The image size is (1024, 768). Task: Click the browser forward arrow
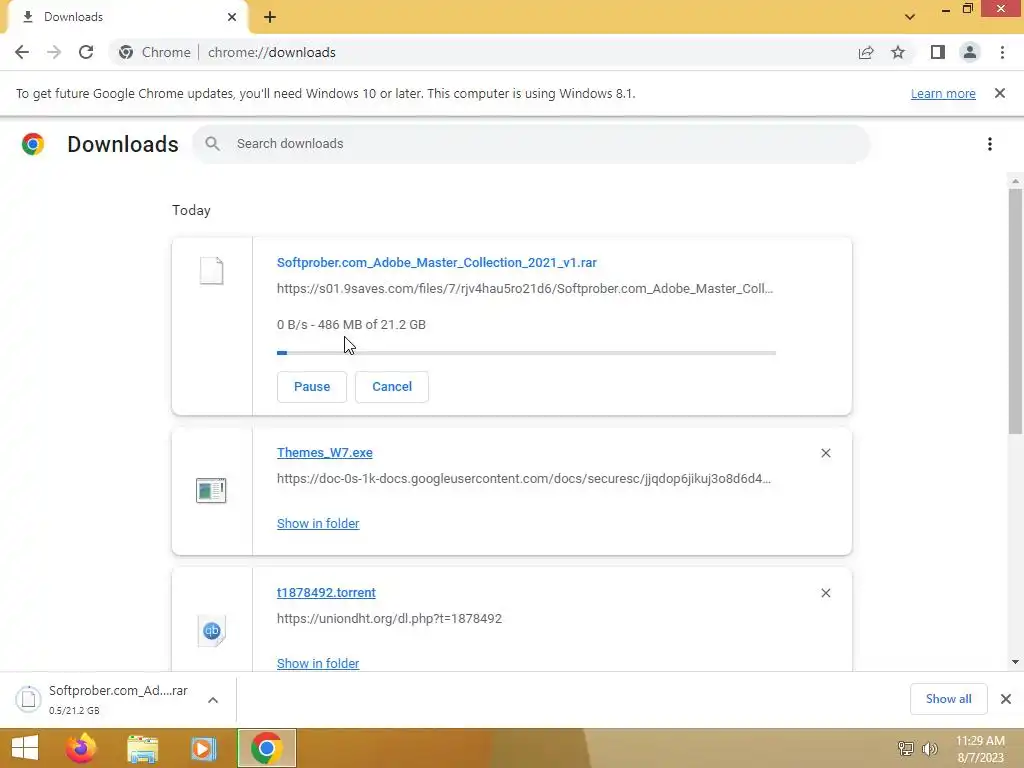54,52
